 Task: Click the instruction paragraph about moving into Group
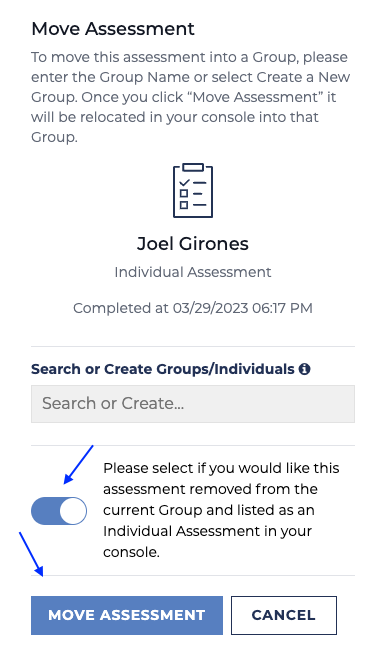point(191,97)
